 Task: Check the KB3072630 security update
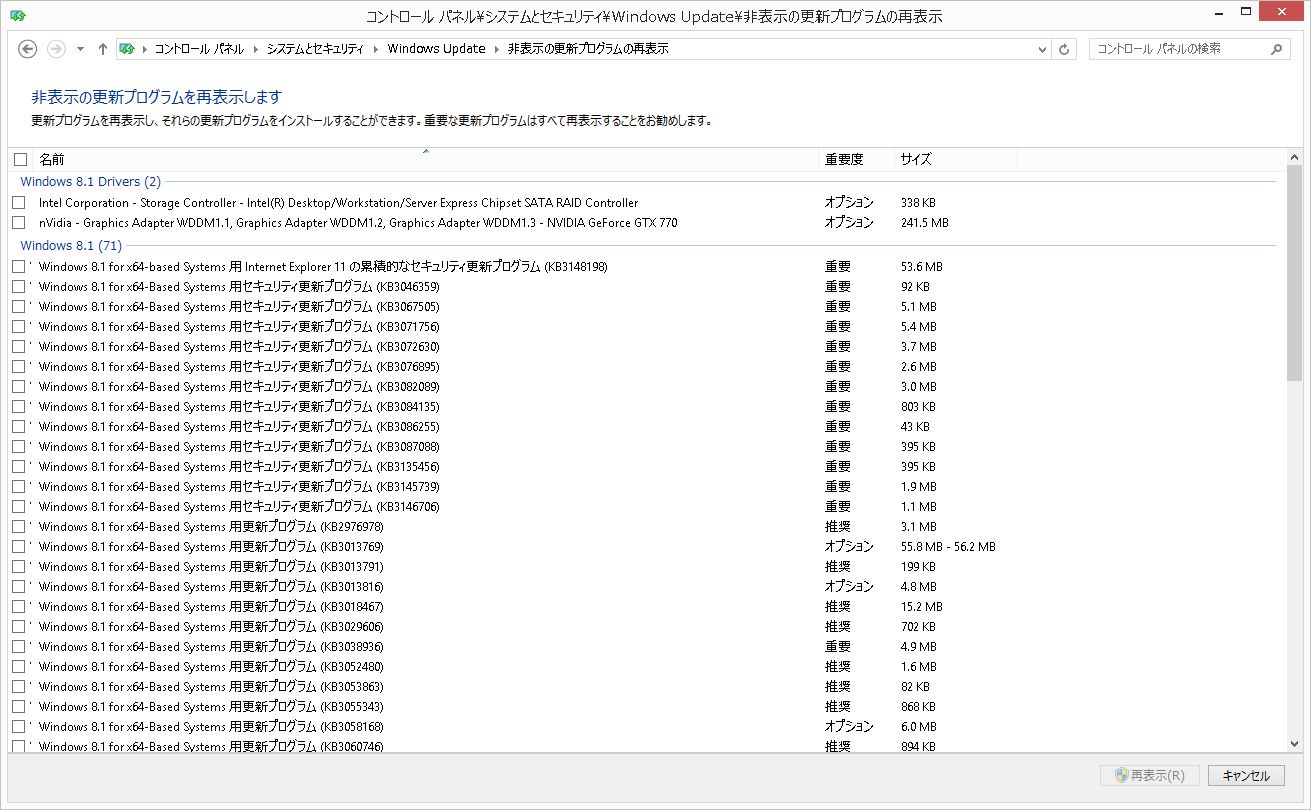(19, 347)
